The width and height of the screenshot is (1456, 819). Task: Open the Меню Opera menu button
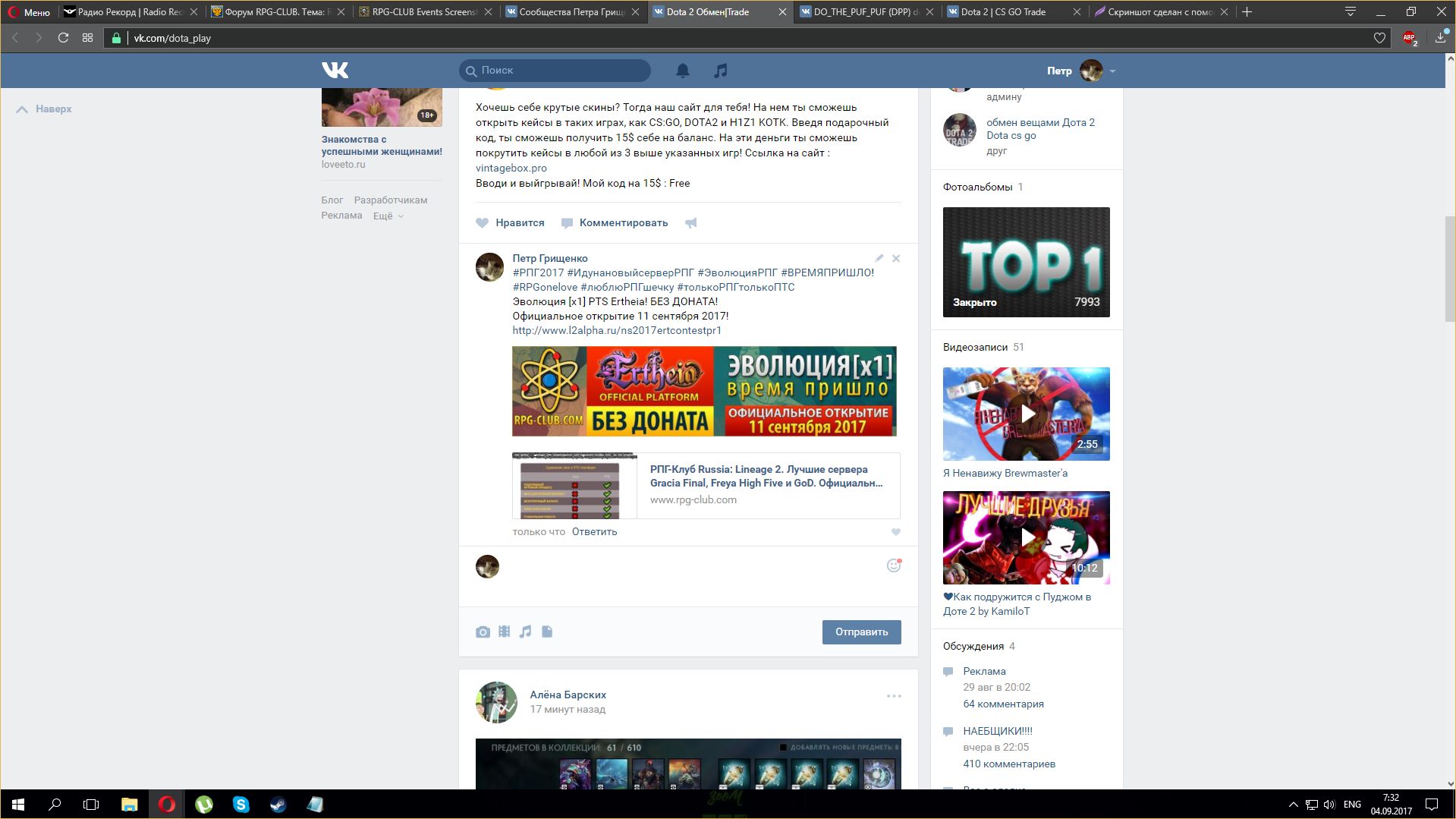point(29,12)
